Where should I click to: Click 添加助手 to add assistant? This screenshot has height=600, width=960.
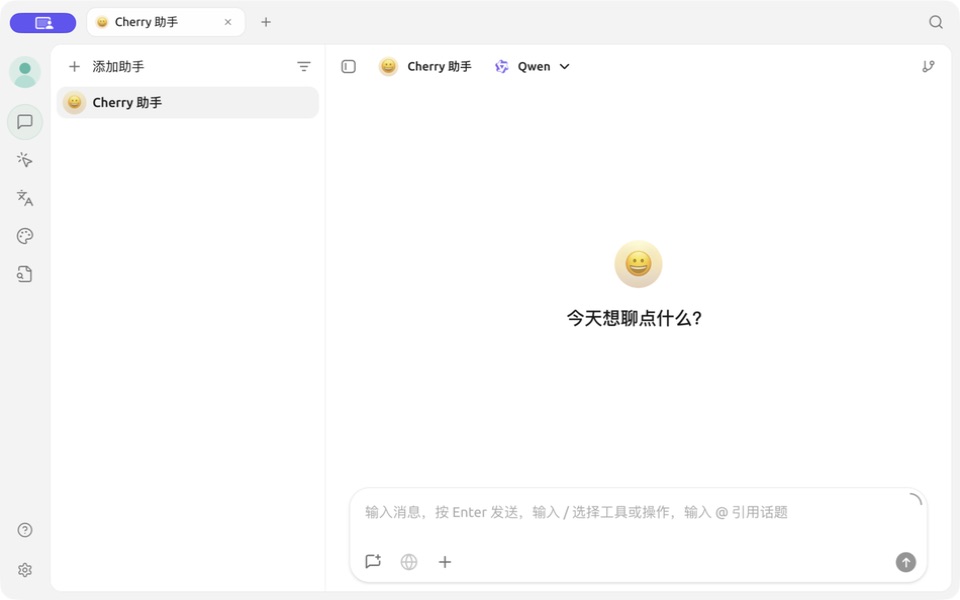click(107, 66)
